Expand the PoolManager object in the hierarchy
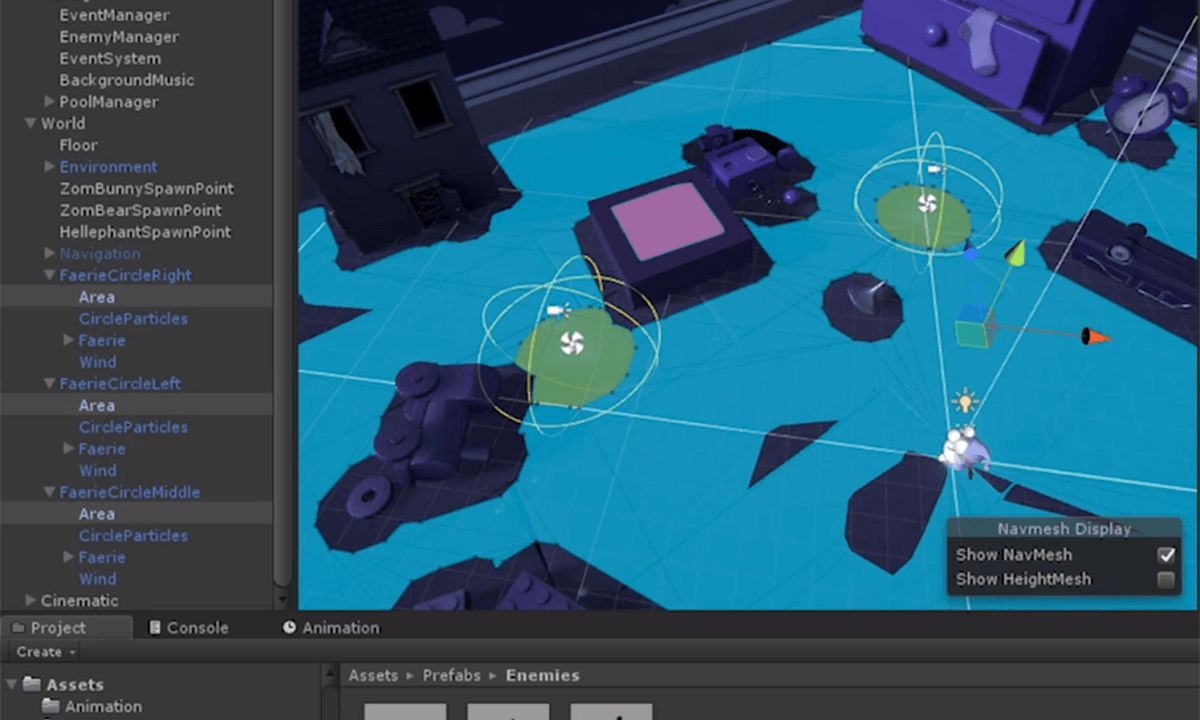Screen dimensions: 1200x720 point(49,102)
